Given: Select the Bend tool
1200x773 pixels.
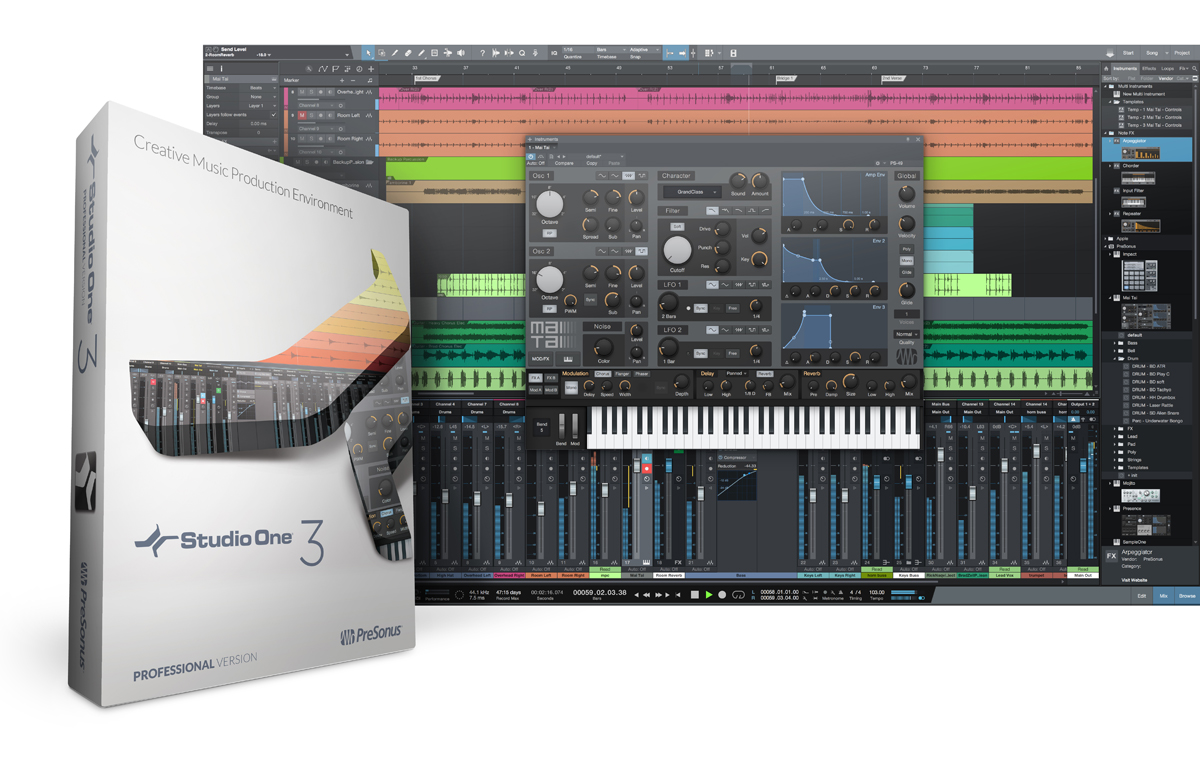Looking at the screenshot, I should pyautogui.click(x=448, y=53).
